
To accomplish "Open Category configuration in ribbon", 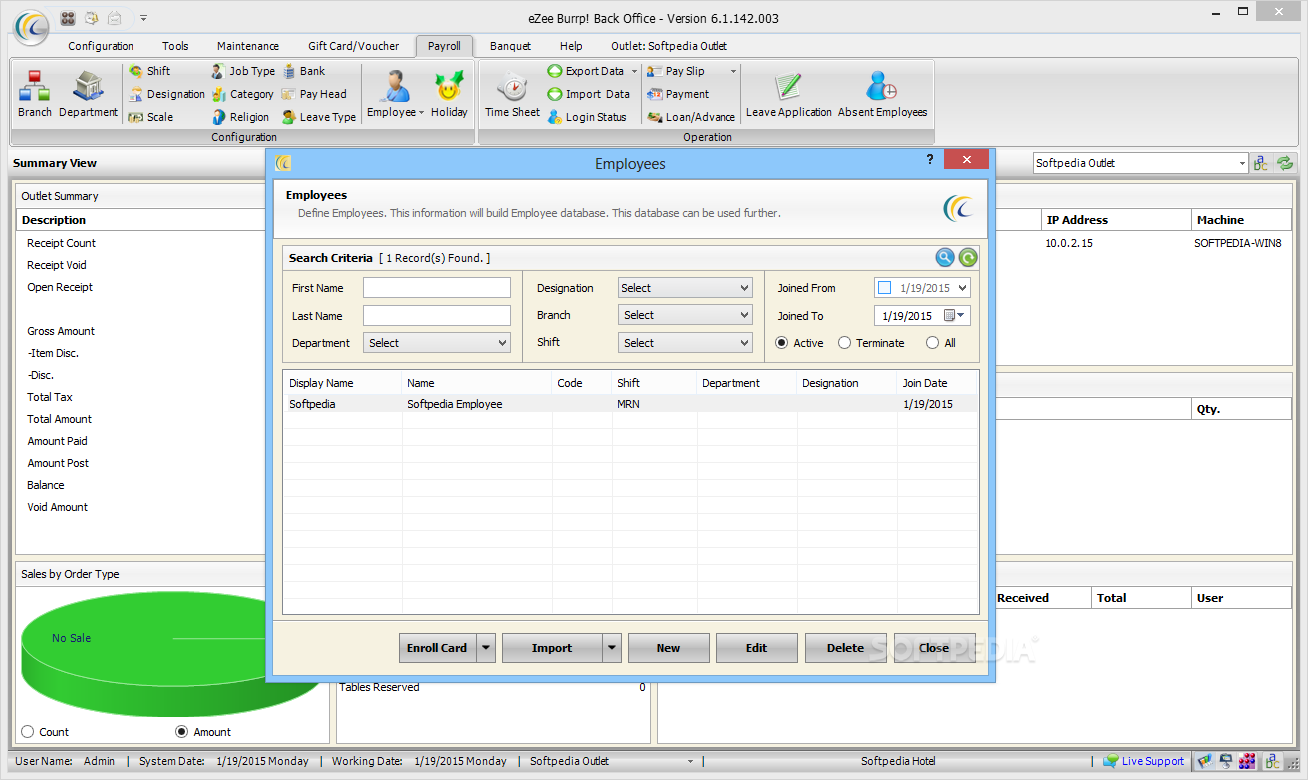I will 242,94.
